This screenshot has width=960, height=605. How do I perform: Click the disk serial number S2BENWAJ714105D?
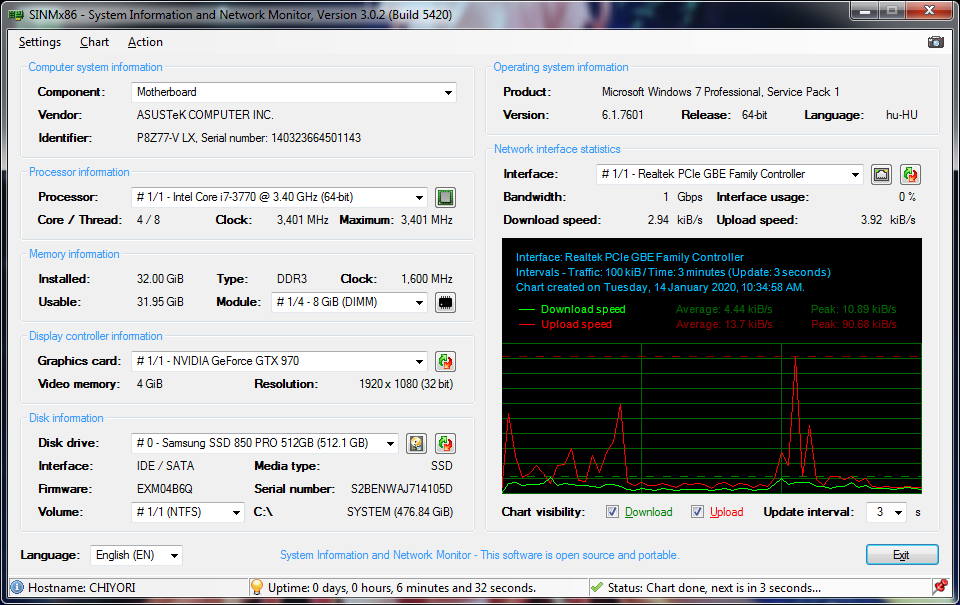[402, 489]
